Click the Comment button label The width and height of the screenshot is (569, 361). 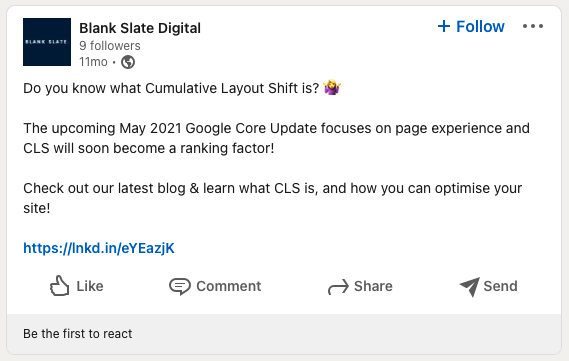coord(229,286)
